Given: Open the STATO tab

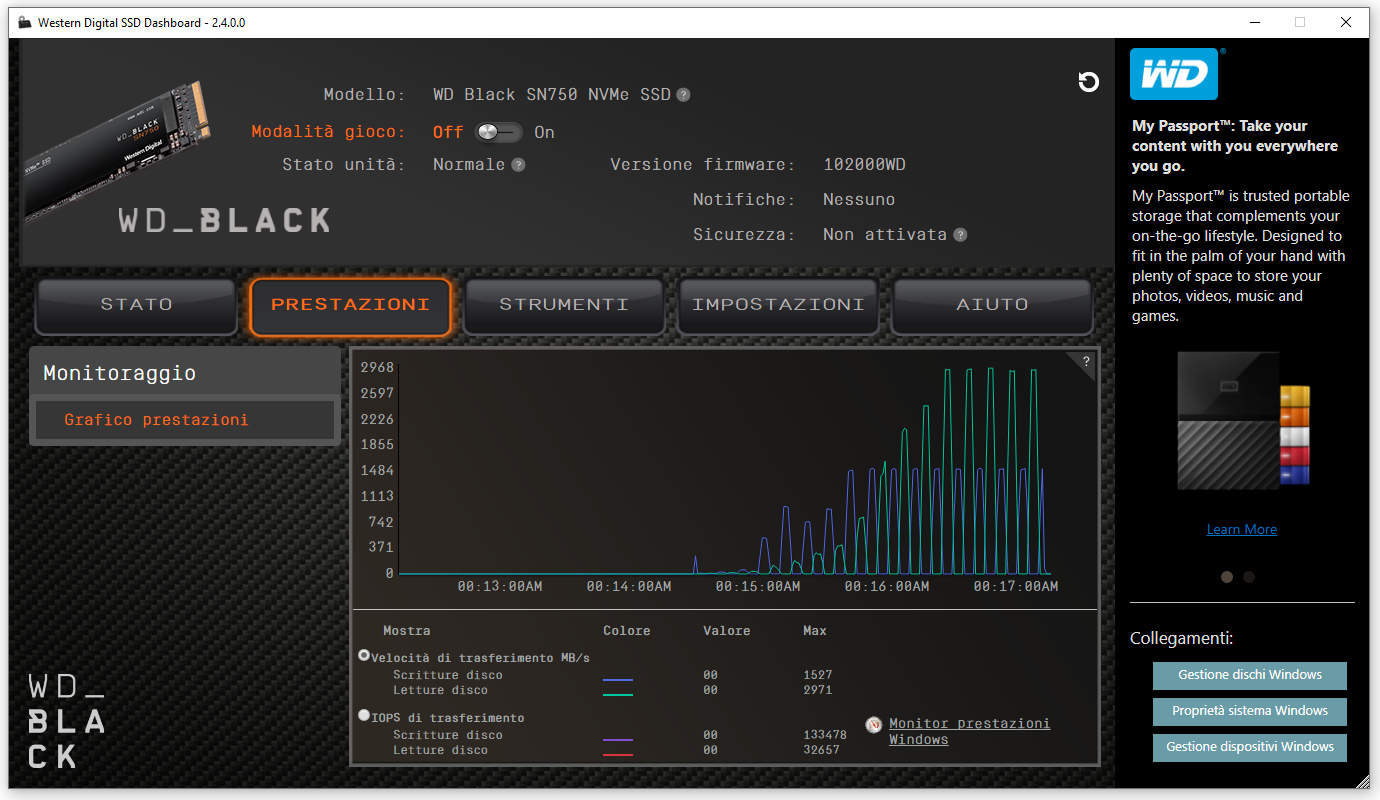Looking at the screenshot, I should click(137, 305).
